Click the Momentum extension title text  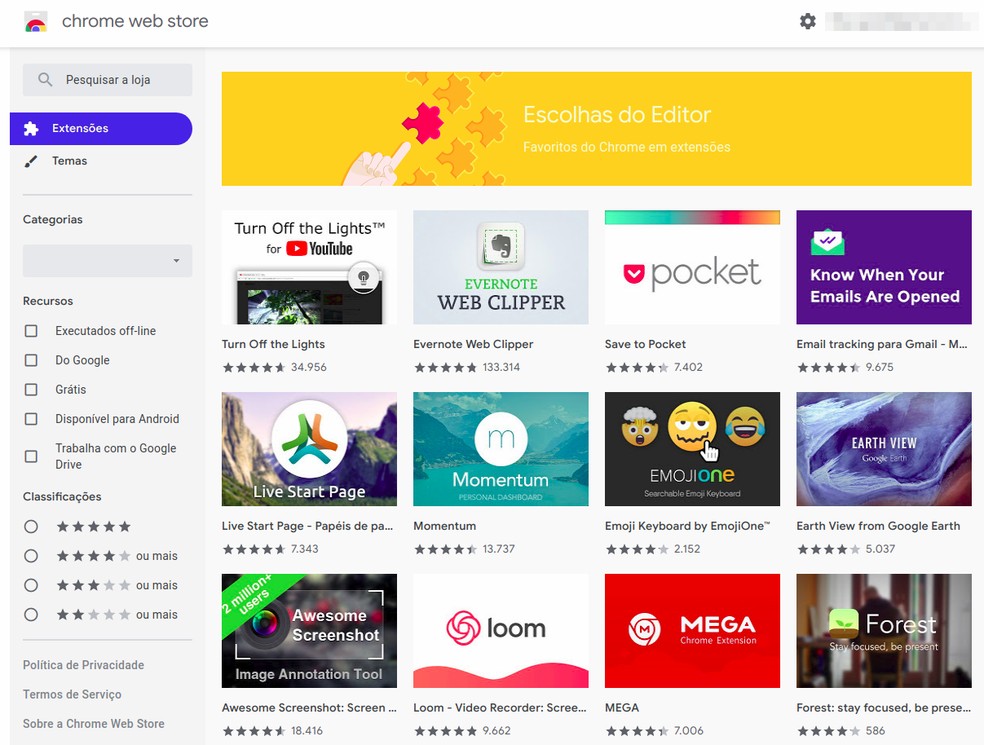pos(444,526)
